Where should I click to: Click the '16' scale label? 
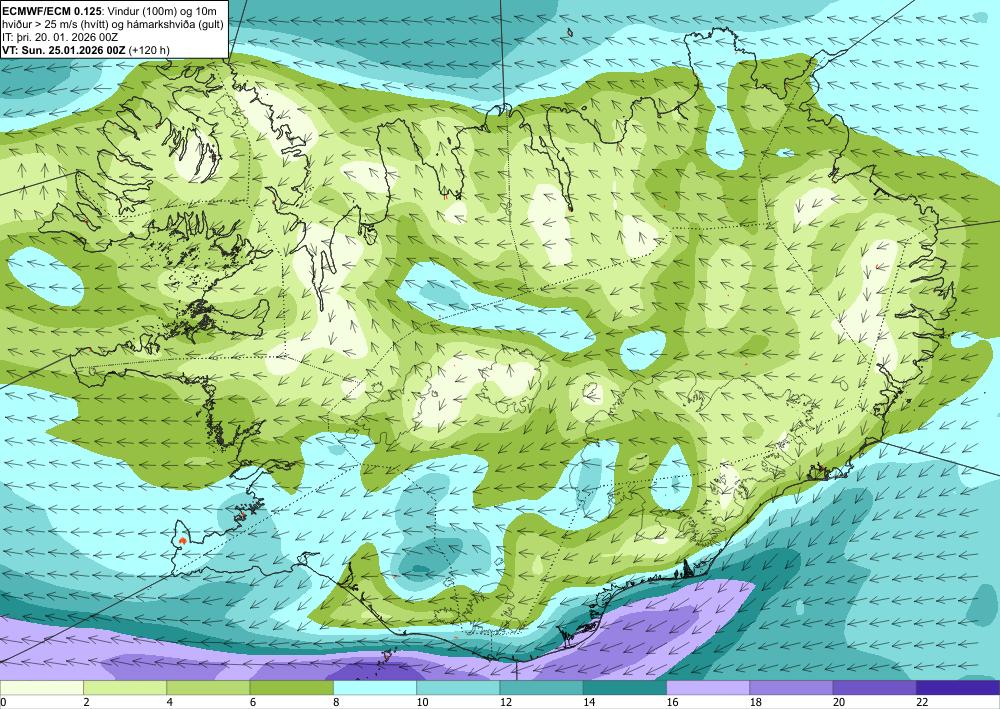pos(672,702)
